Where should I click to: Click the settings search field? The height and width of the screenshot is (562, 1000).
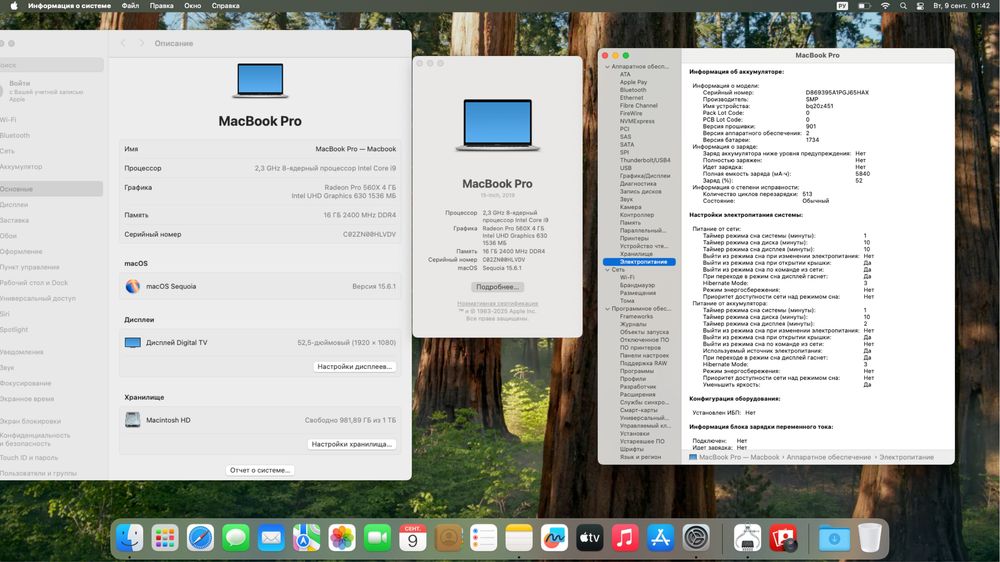tap(51, 65)
